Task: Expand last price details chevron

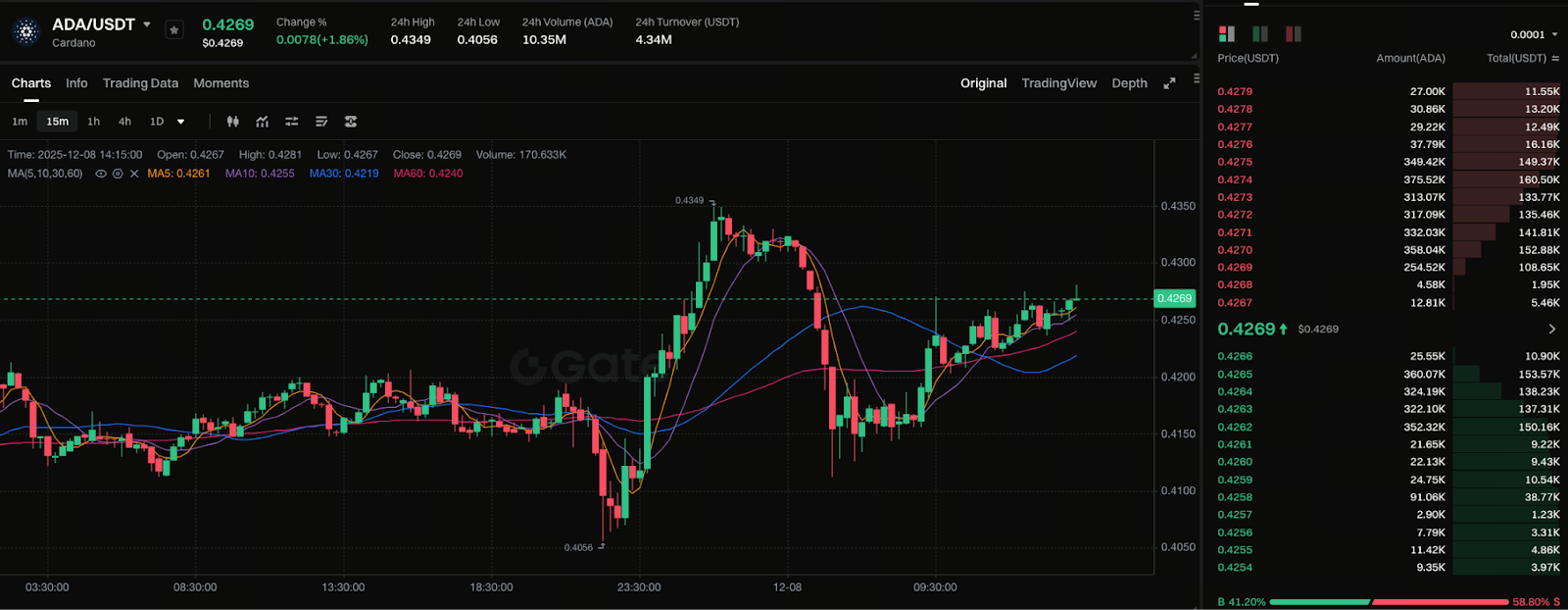Action: point(1551,330)
